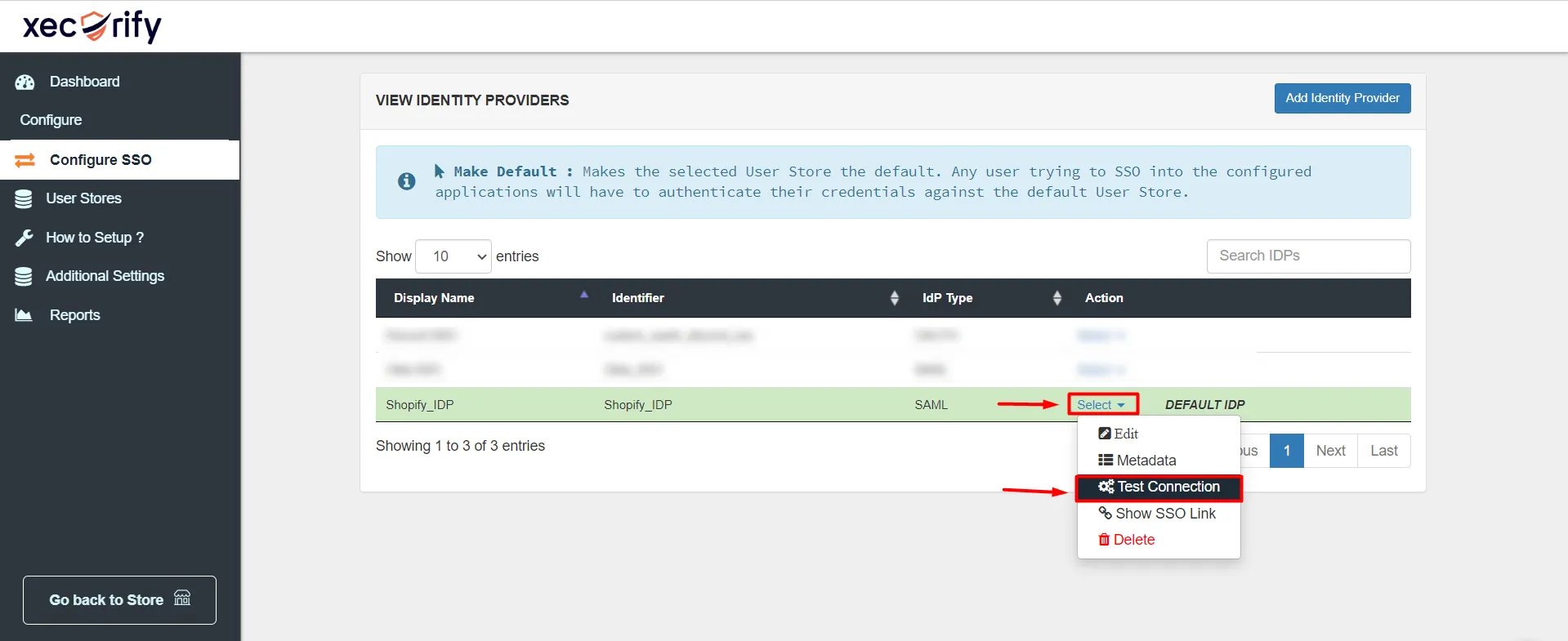This screenshot has height=641, width=1568.
Task: Sort by Identifier column arrows
Action: point(895,298)
